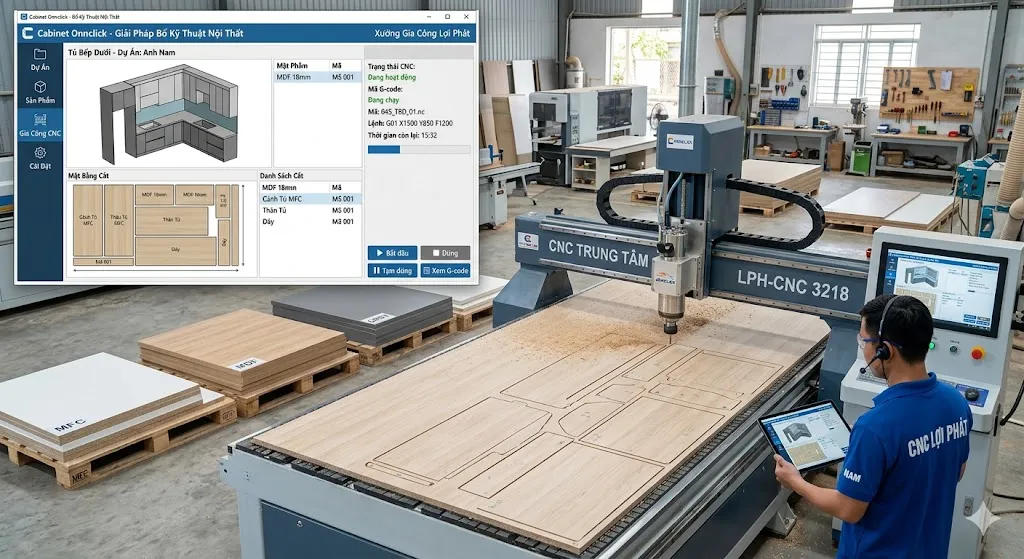Screen dimensions: 1024x559
Task: Click the 3D kitchen cabinet preview
Action: pos(168,114)
